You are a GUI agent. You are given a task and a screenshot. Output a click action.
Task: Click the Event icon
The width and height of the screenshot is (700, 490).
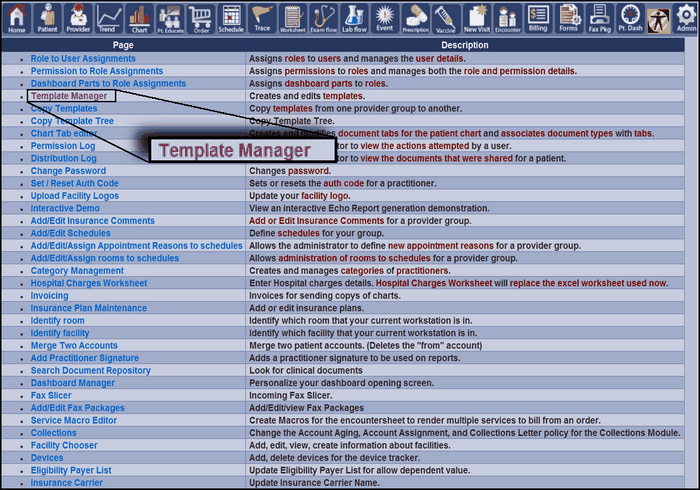[384, 18]
